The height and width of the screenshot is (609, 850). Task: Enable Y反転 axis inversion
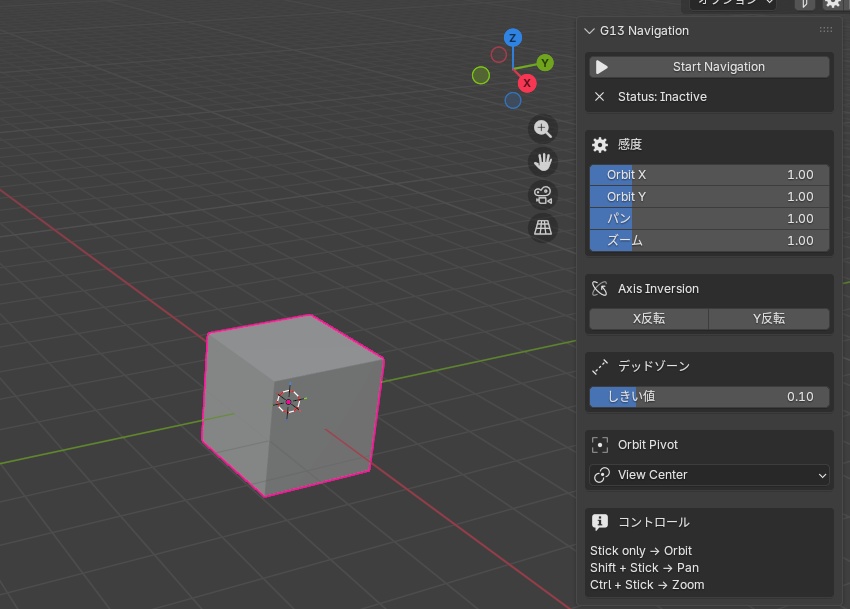(x=768, y=318)
